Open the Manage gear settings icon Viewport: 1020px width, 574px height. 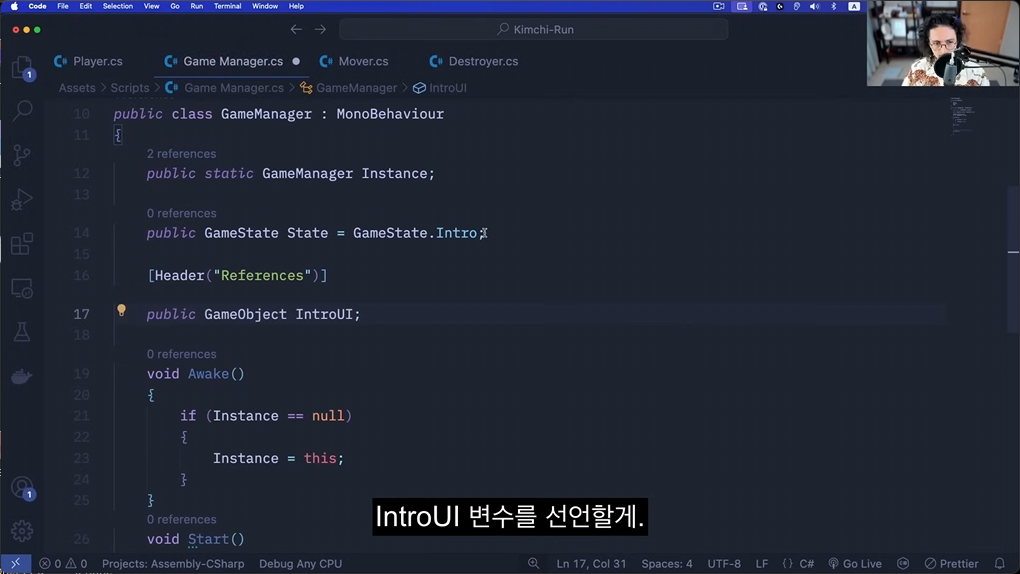[21, 531]
